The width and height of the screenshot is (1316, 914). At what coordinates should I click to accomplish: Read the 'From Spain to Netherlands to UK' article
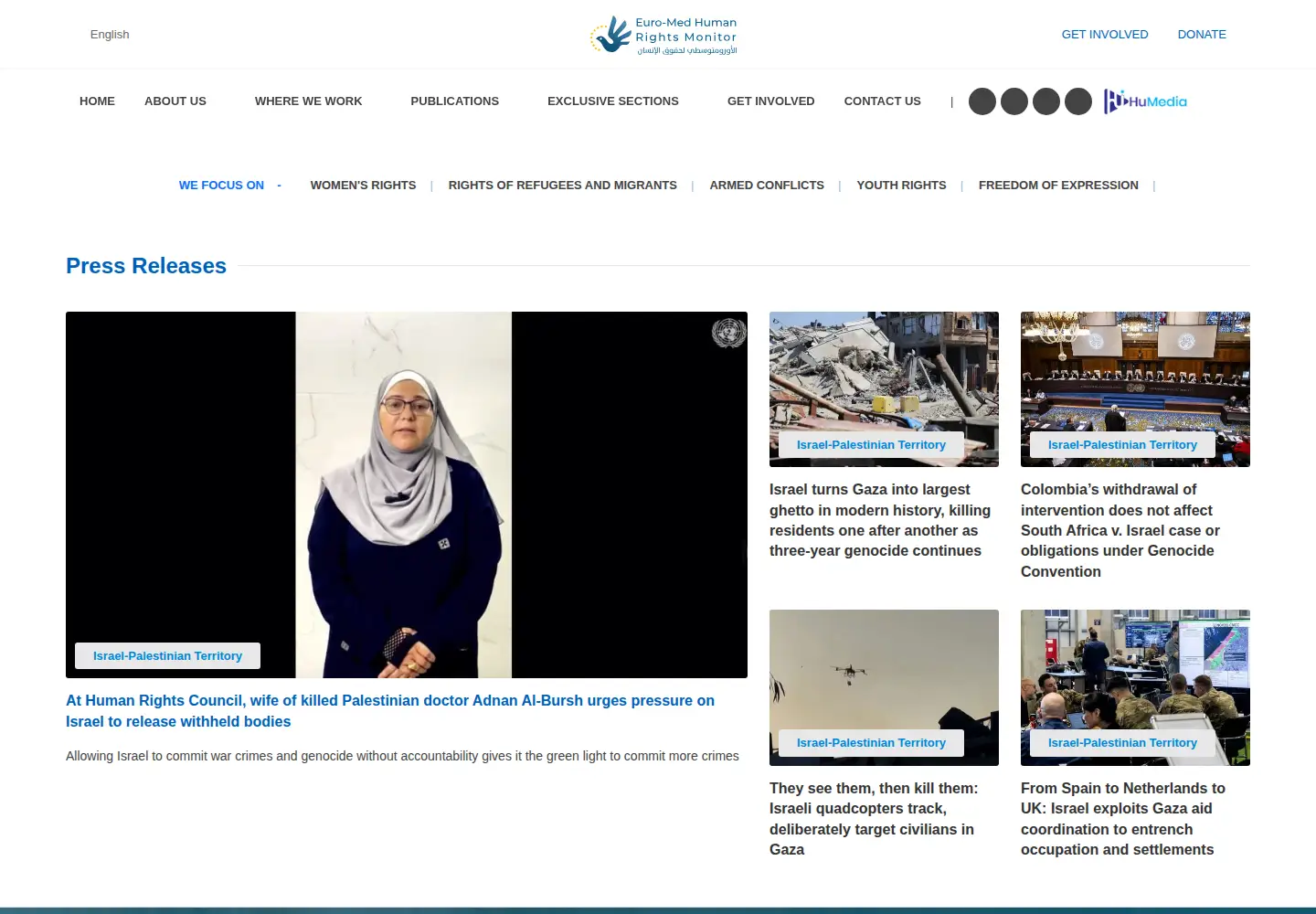tap(1123, 819)
